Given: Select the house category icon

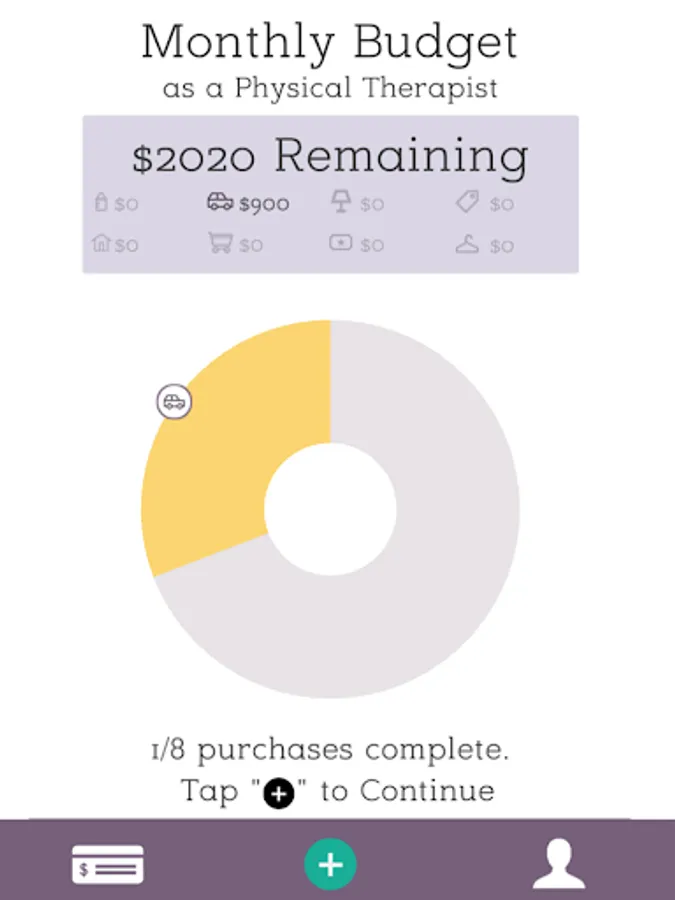Looking at the screenshot, I should pos(101,244).
